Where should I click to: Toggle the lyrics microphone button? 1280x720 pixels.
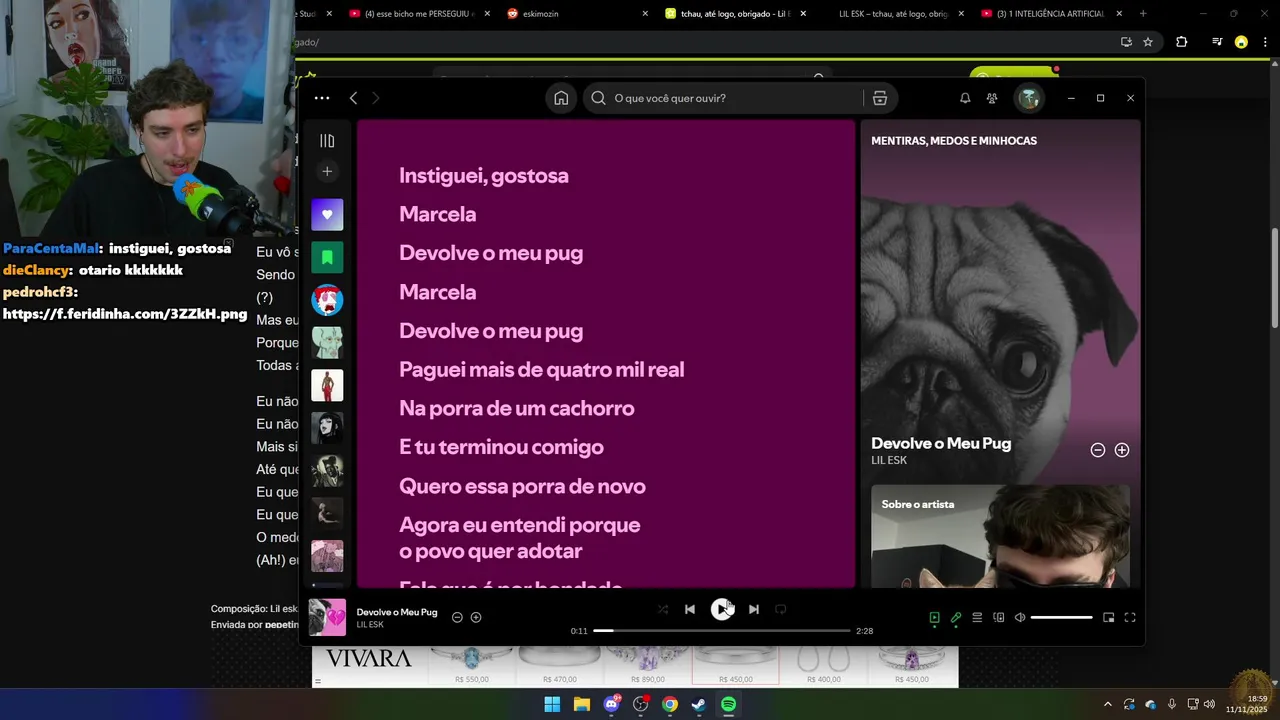click(x=956, y=618)
